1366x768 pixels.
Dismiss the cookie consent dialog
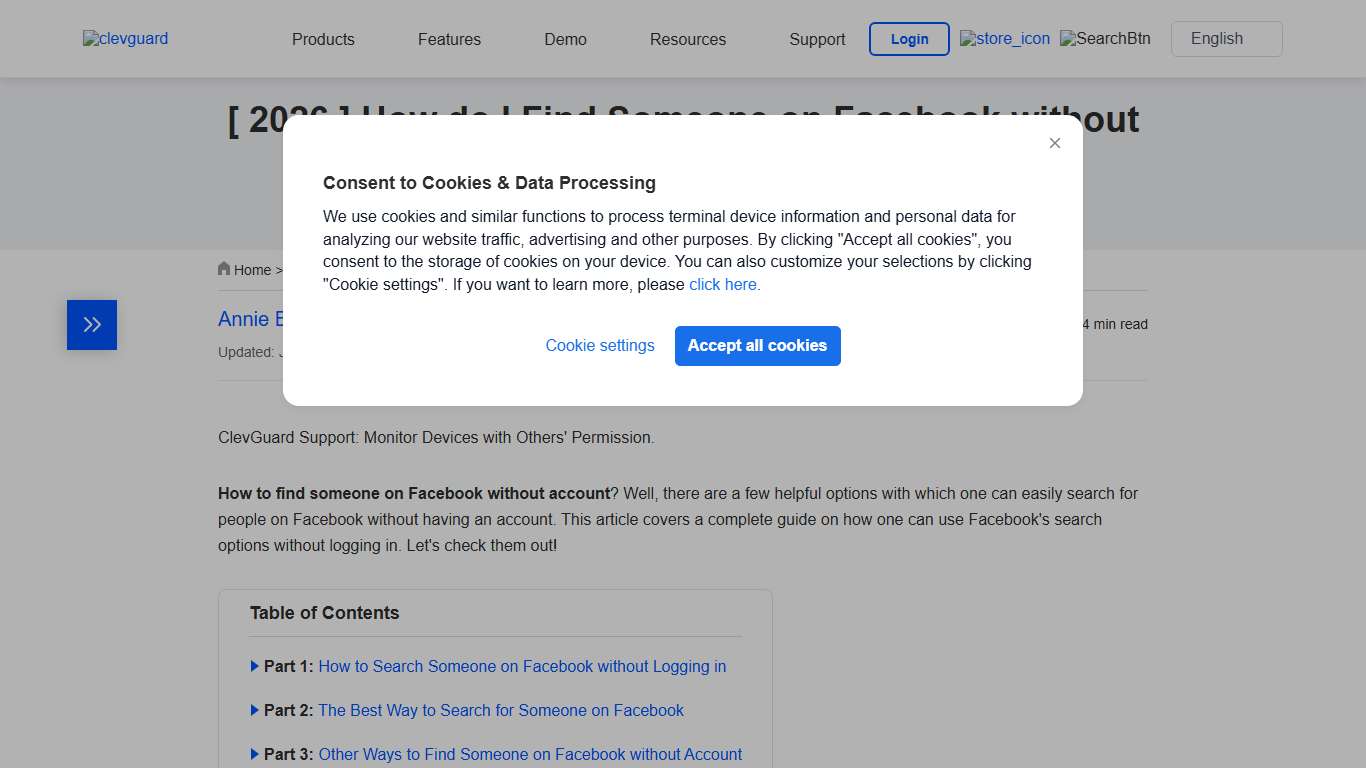(x=1054, y=143)
